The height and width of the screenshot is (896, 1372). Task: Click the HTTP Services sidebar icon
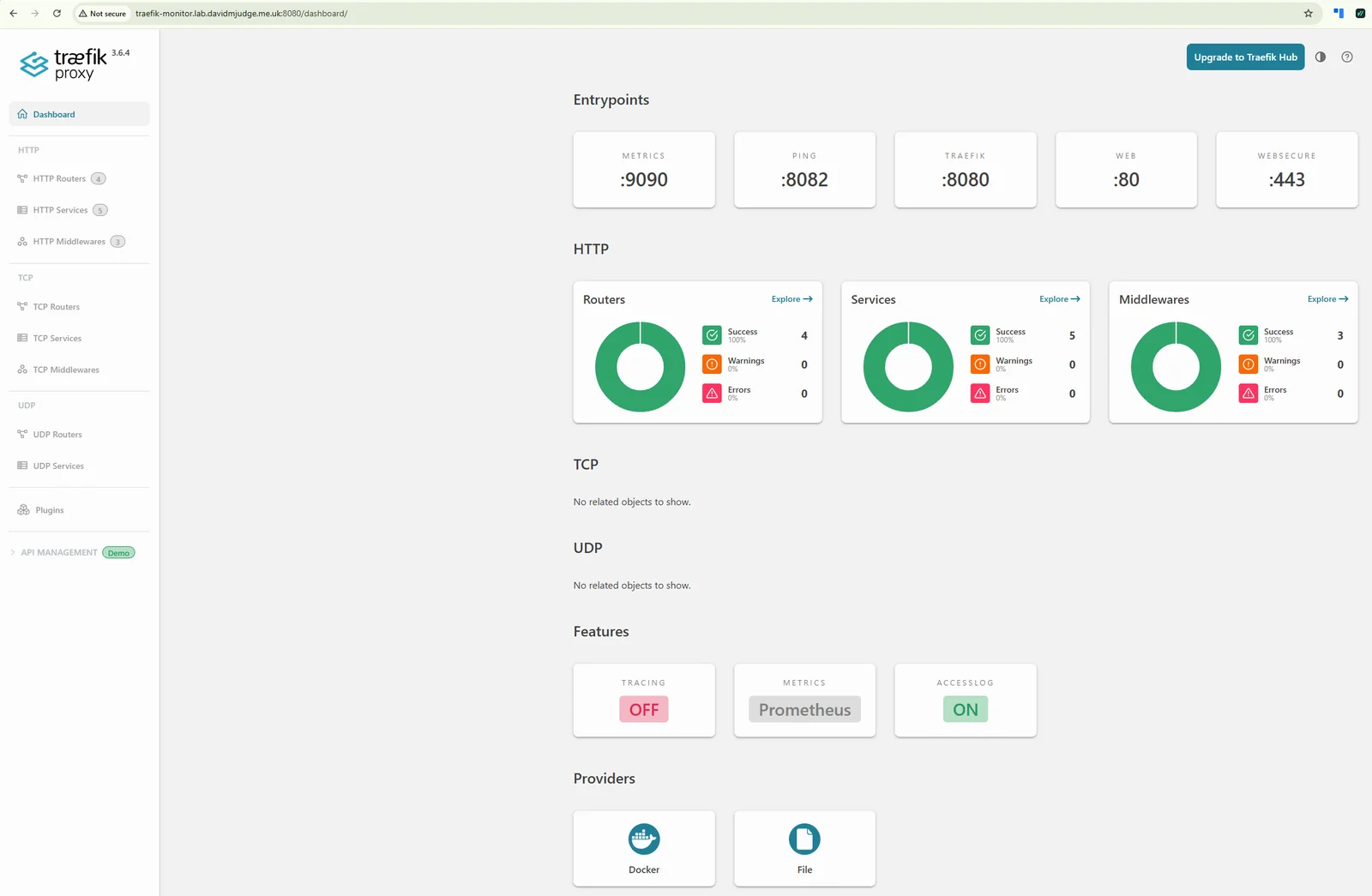pyautogui.click(x=22, y=210)
